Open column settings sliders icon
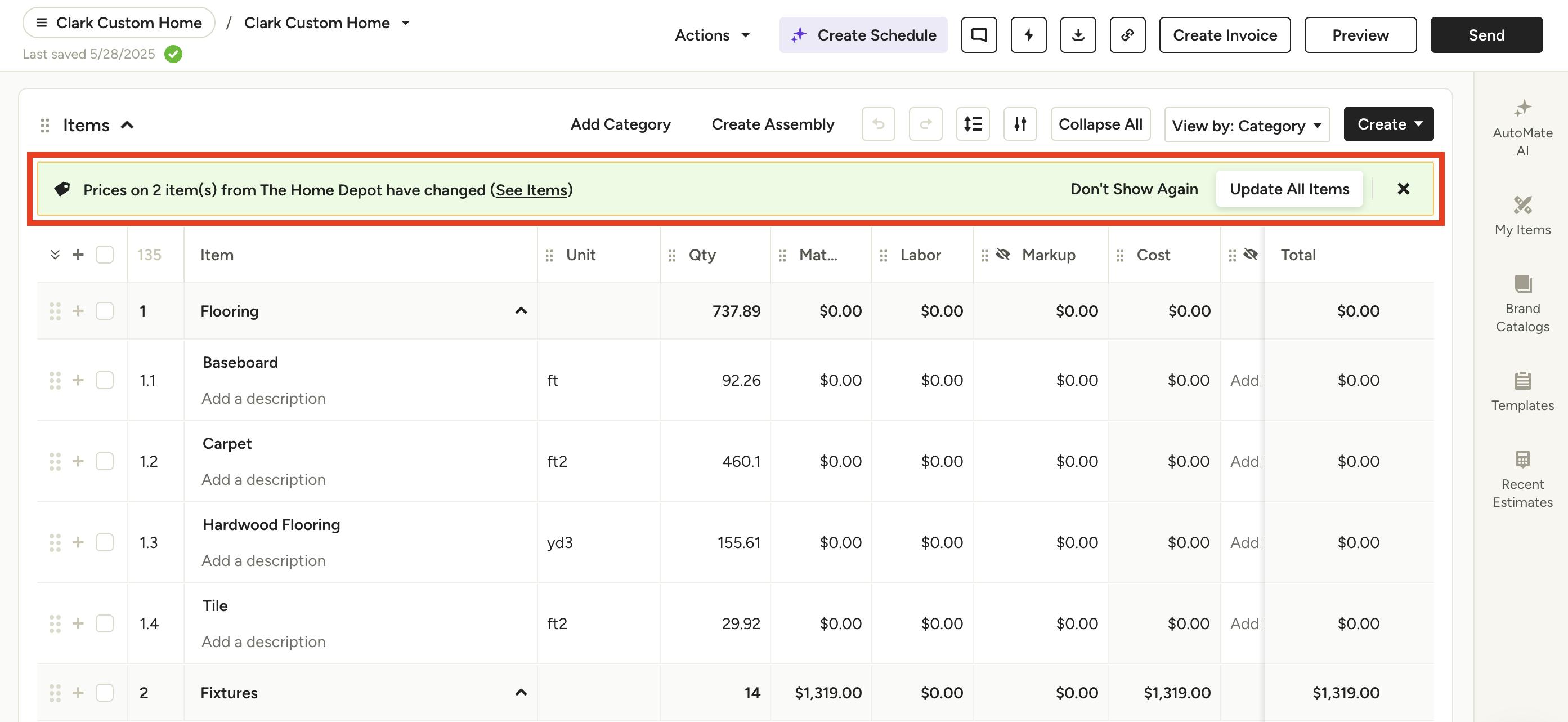Viewport: 1568px width, 722px height. [x=1020, y=124]
